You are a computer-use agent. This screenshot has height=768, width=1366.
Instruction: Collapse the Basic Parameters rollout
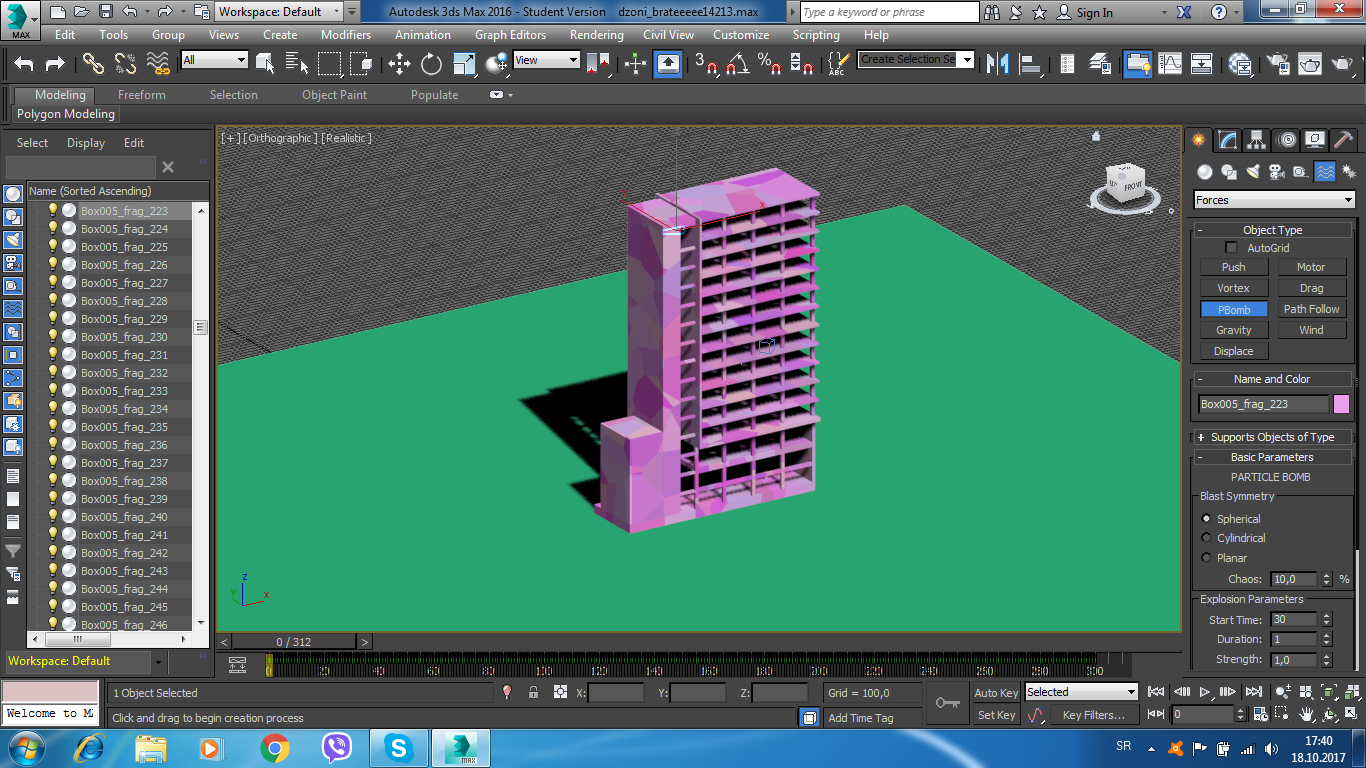pyautogui.click(x=1272, y=457)
